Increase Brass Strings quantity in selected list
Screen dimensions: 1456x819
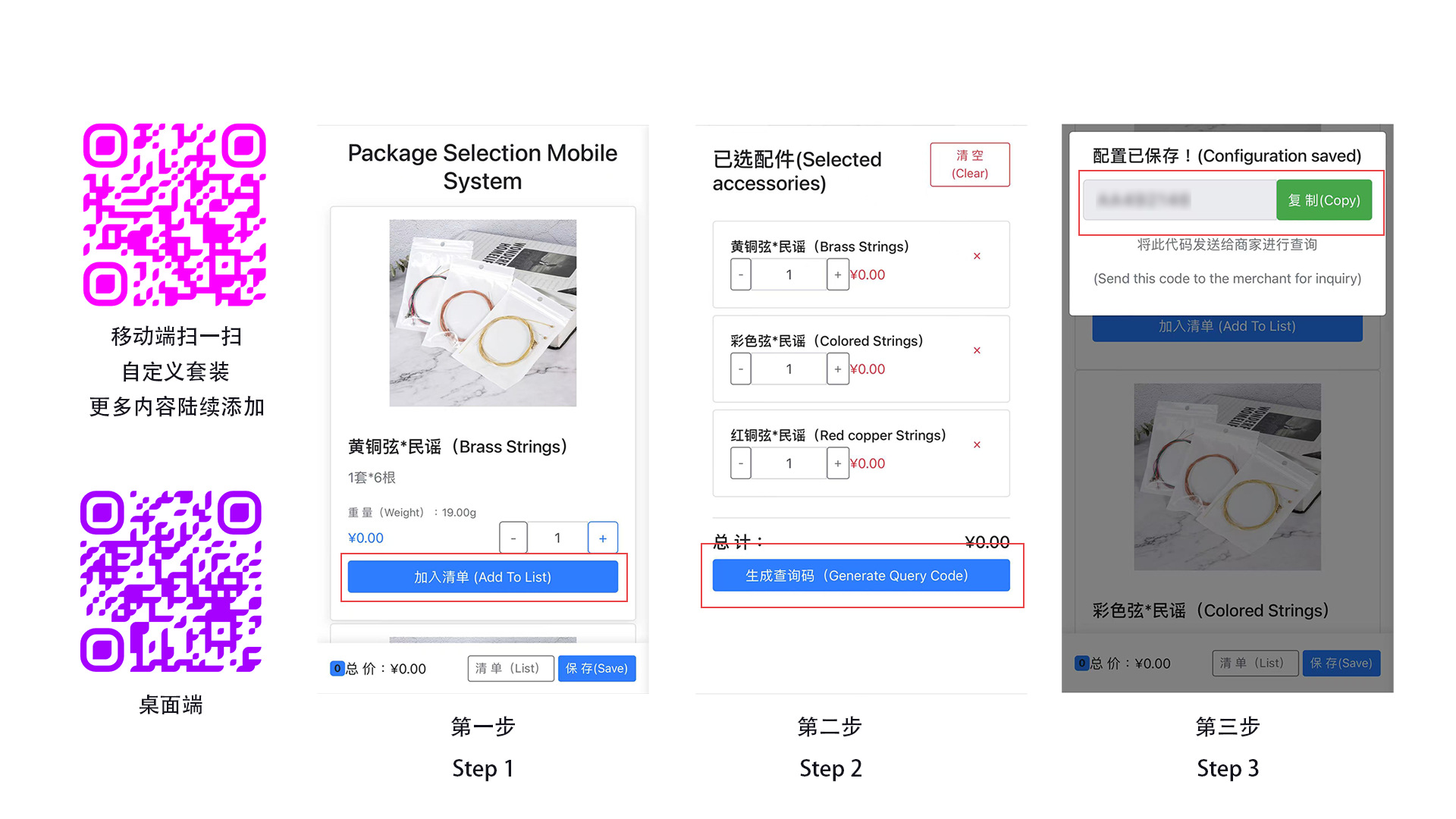tap(837, 275)
